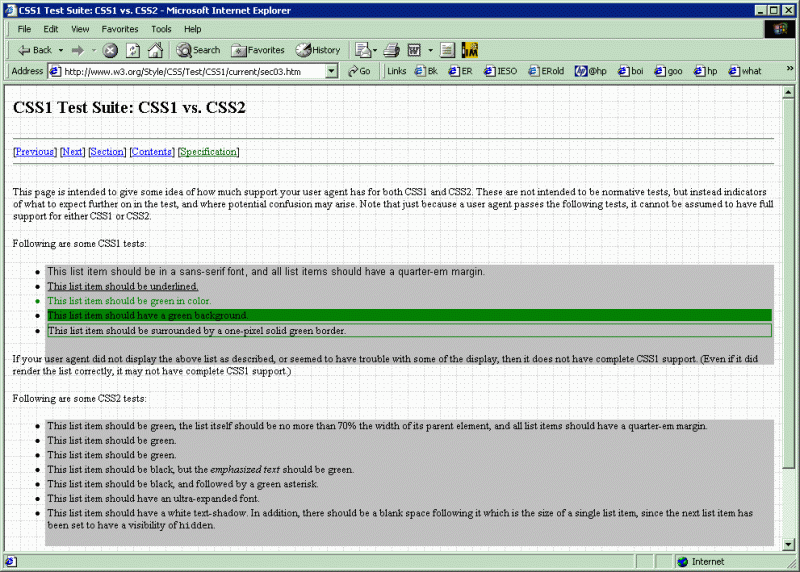Screen dimensions: 800x572
Task: Go to the Home page icon
Action: point(155,50)
